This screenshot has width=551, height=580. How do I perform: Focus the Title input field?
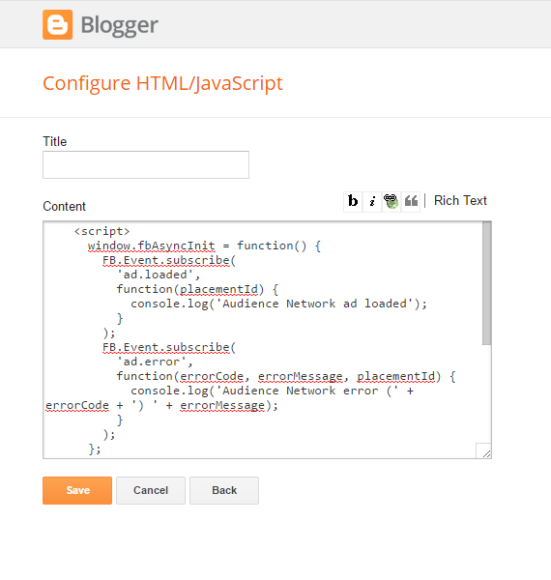pyautogui.click(x=146, y=165)
